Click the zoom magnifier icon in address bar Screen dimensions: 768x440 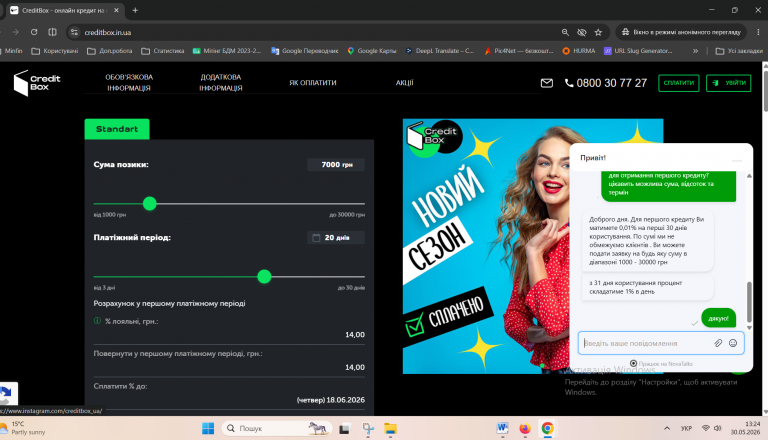[x=565, y=32]
